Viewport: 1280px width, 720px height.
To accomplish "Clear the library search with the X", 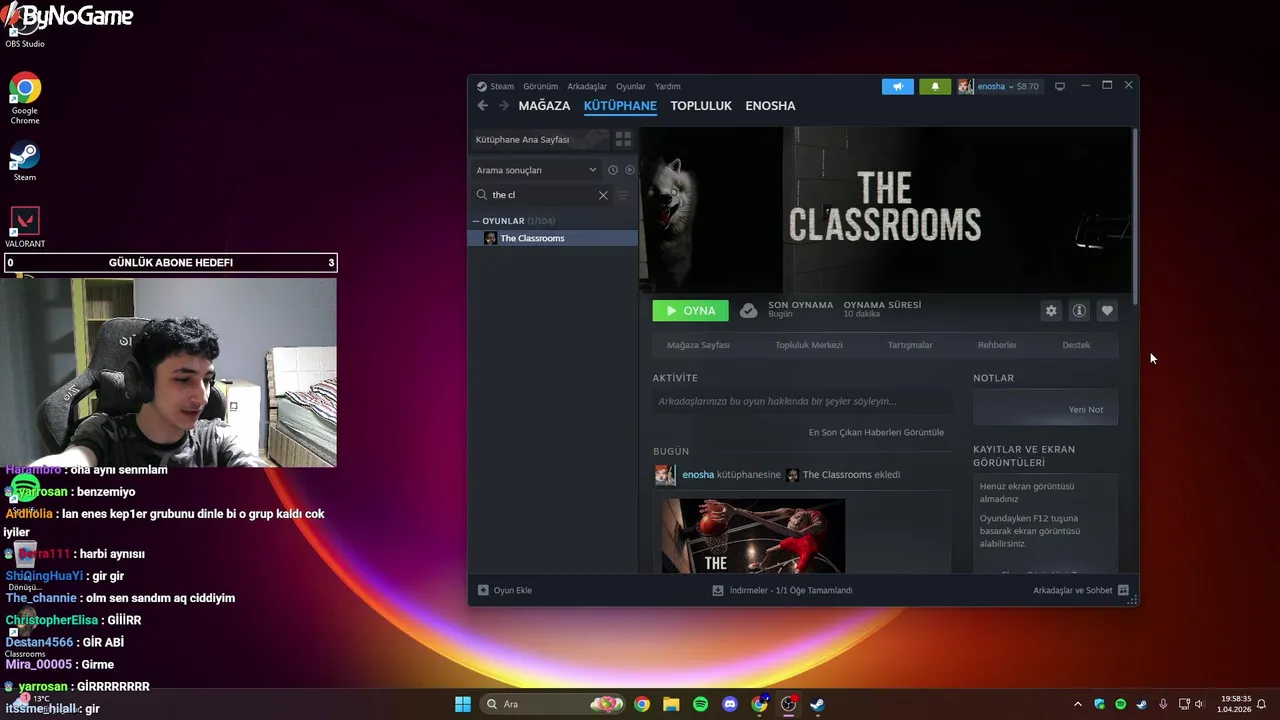I will (603, 195).
